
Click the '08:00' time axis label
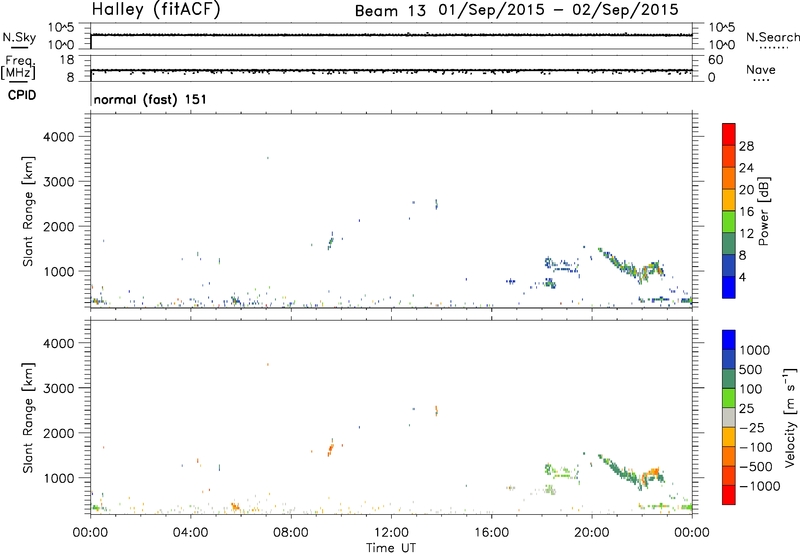pos(291,533)
